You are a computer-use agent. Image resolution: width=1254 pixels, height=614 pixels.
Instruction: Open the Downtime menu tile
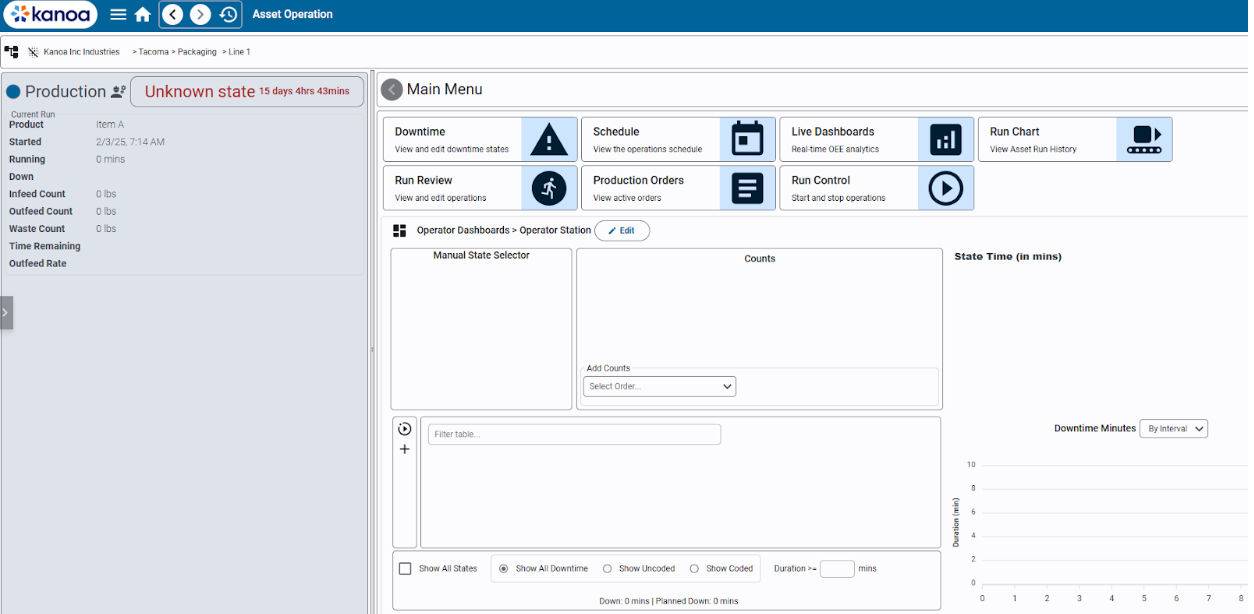(480, 139)
